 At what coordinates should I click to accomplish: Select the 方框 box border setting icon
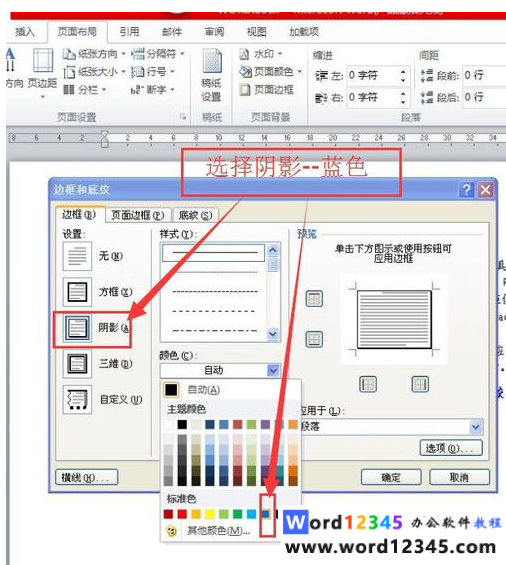(77, 292)
